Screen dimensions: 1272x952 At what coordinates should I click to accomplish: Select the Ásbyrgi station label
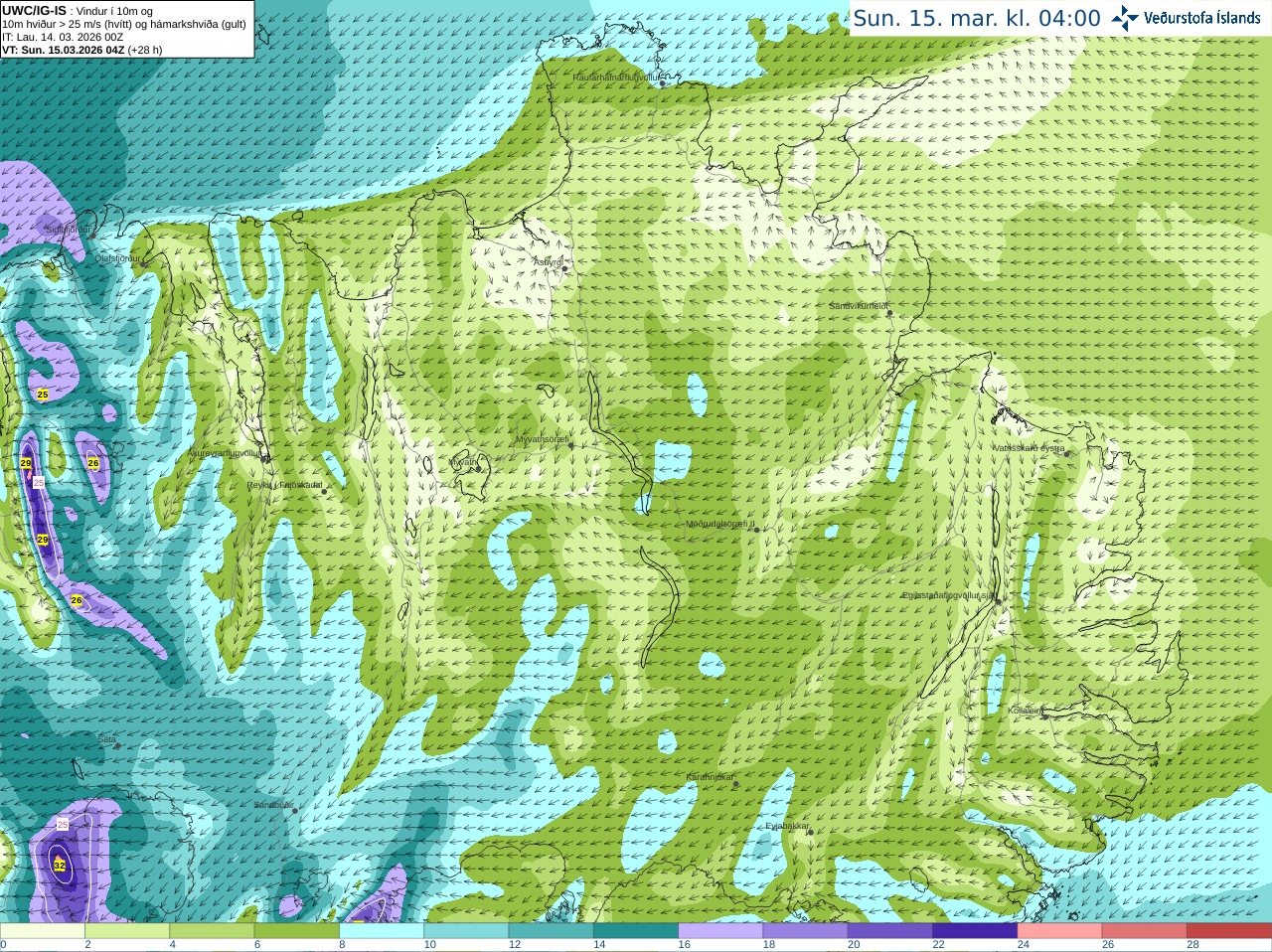(x=548, y=262)
